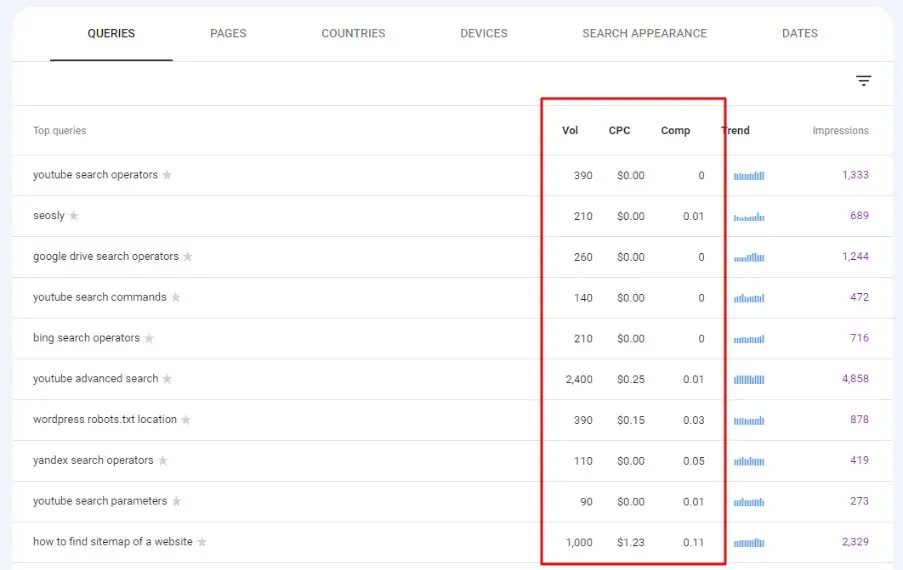This screenshot has width=903, height=570.
Task: Switch to the Pages tab
Action: click(x=228, y=33)
